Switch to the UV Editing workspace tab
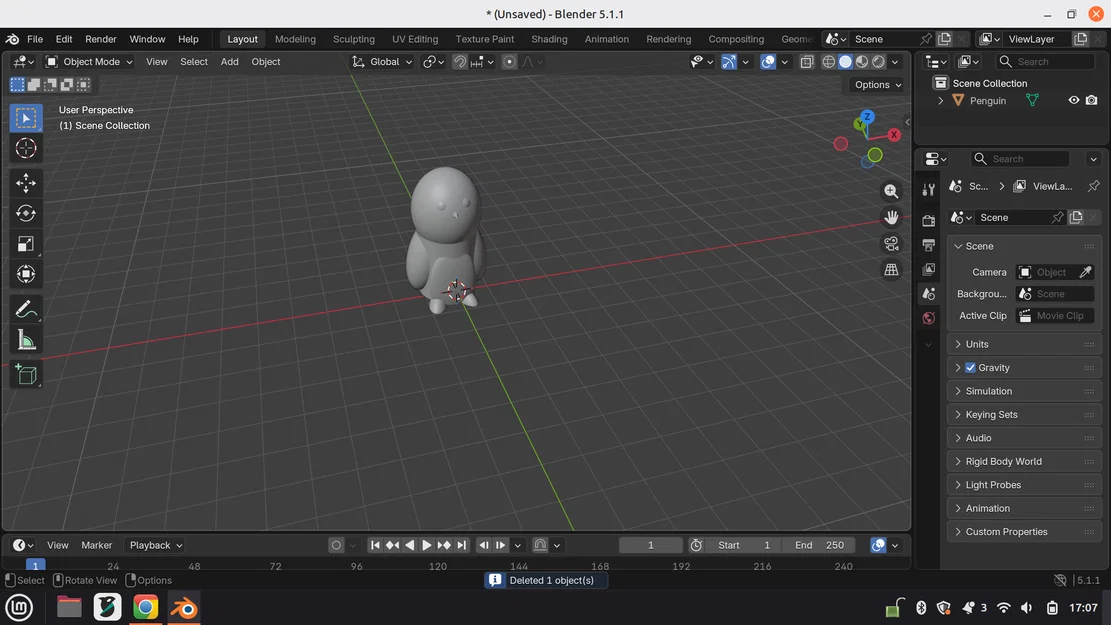Image resolution: width=1111 pixels, height=625 pixels. pyautogui.click(x=415, y=39)
